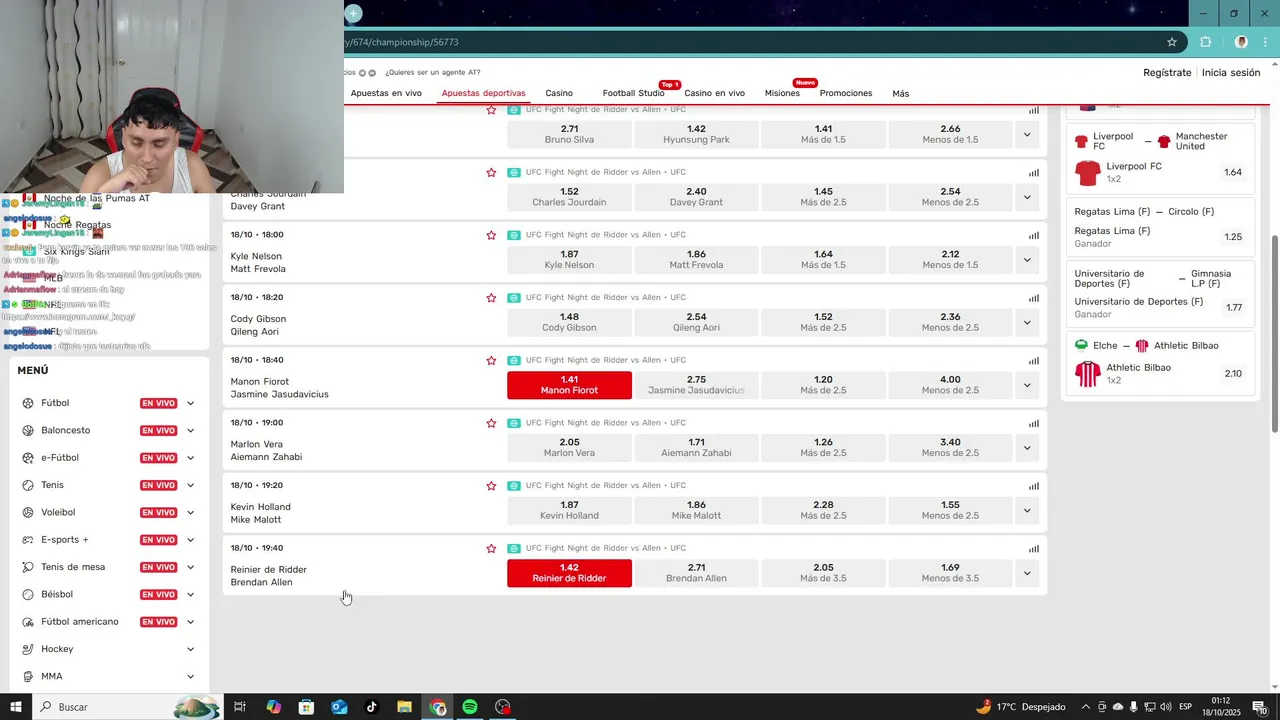Expand more markets for Manon Fiorot fight

tap(1027, 385)
